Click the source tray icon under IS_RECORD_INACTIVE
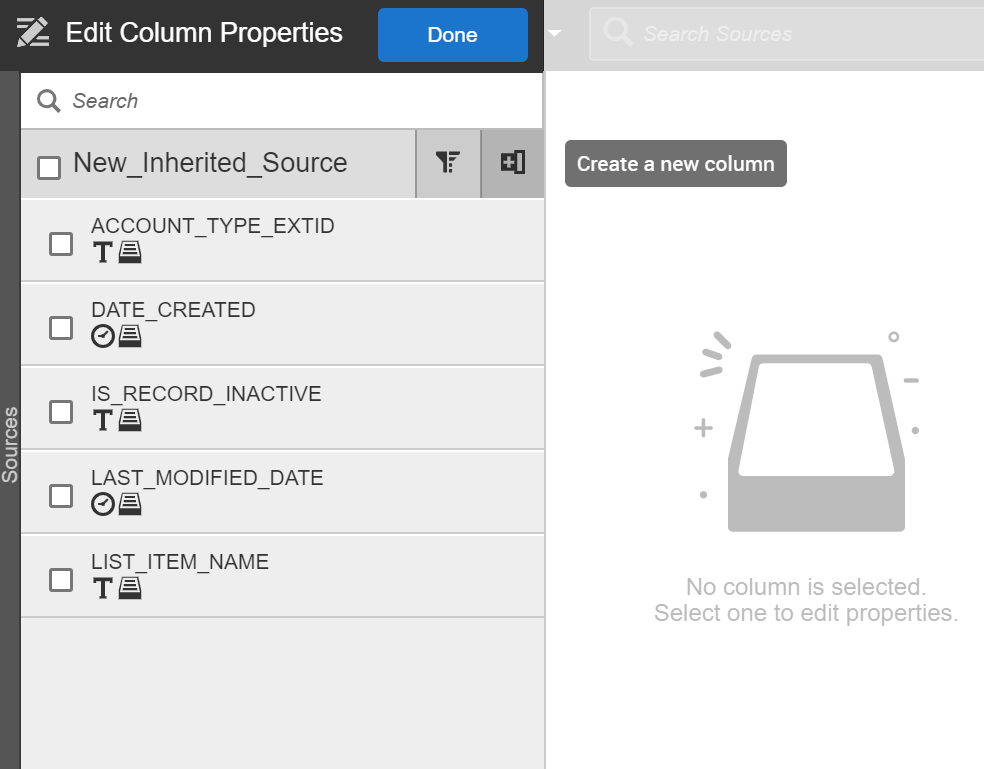984x769 pixels. coord(130,420)
